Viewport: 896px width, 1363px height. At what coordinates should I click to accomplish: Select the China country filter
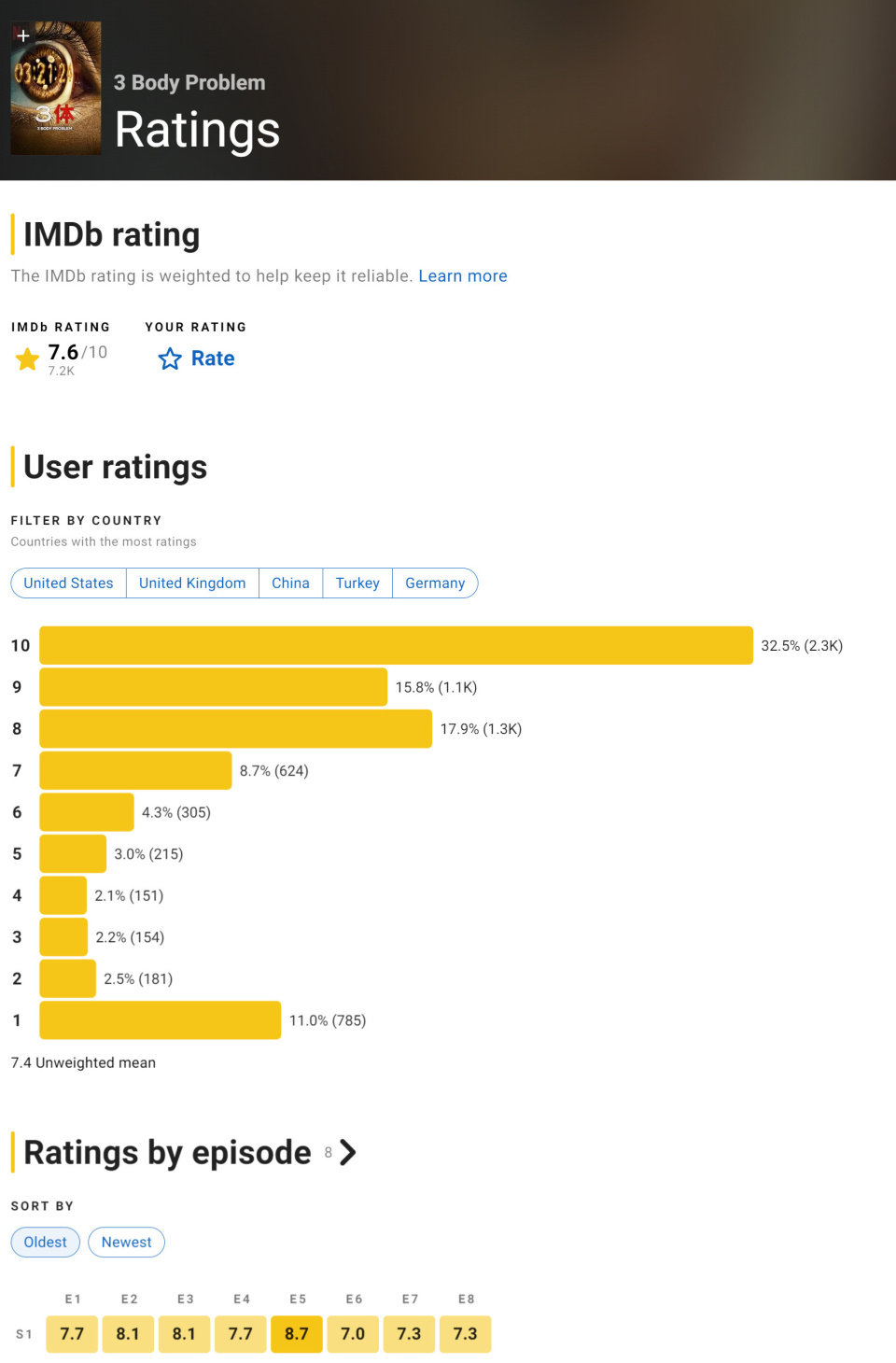coord(290,583)
